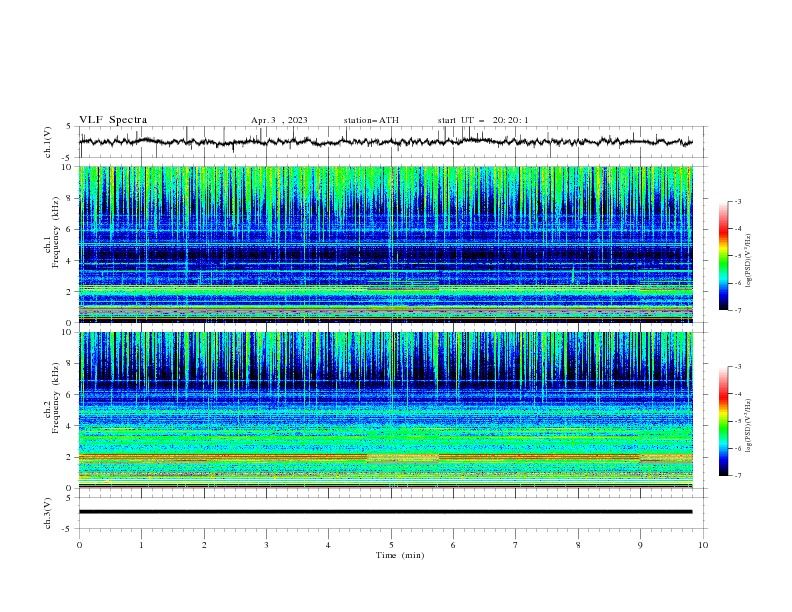
Task: Click the ch.2 spectrogram color scale bar
Action: [723, 421]
